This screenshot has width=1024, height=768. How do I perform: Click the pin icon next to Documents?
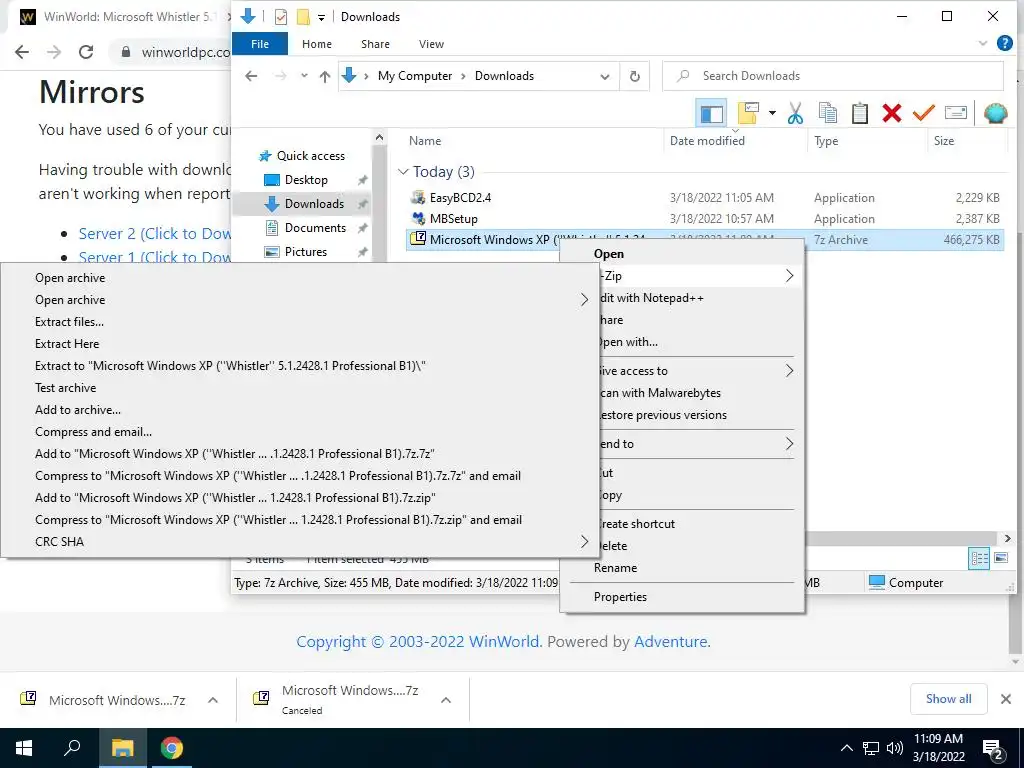(x=362, y=228)
